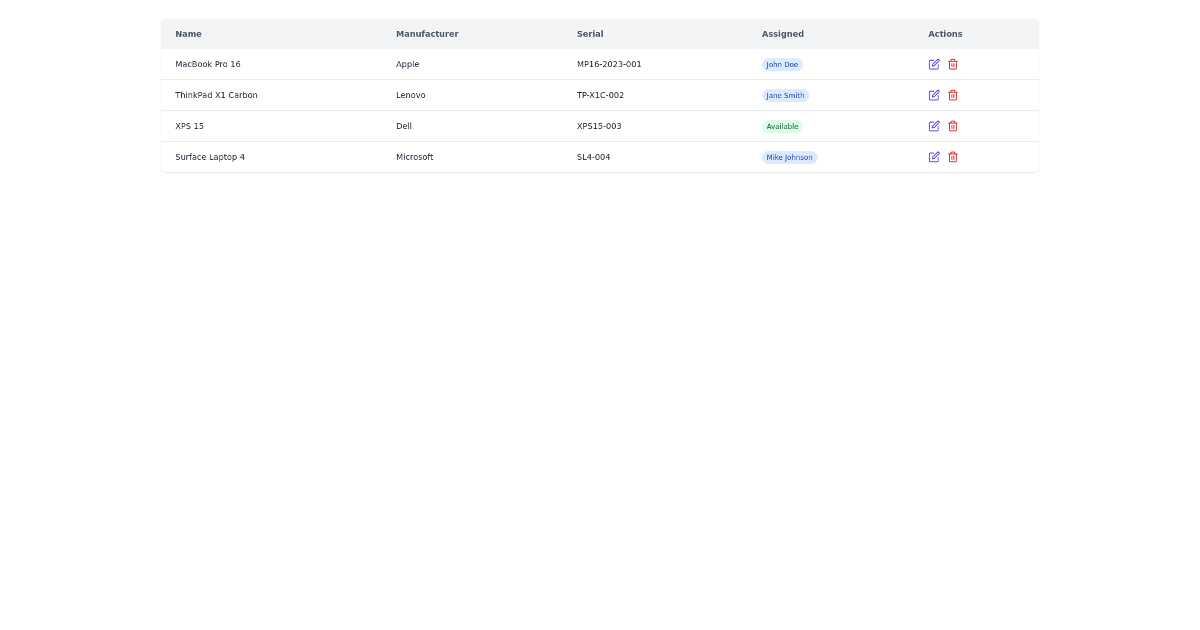The height and width of the screenshot is (630, 1200).
Task: Click the Actions column header
Action: point(944,33)
